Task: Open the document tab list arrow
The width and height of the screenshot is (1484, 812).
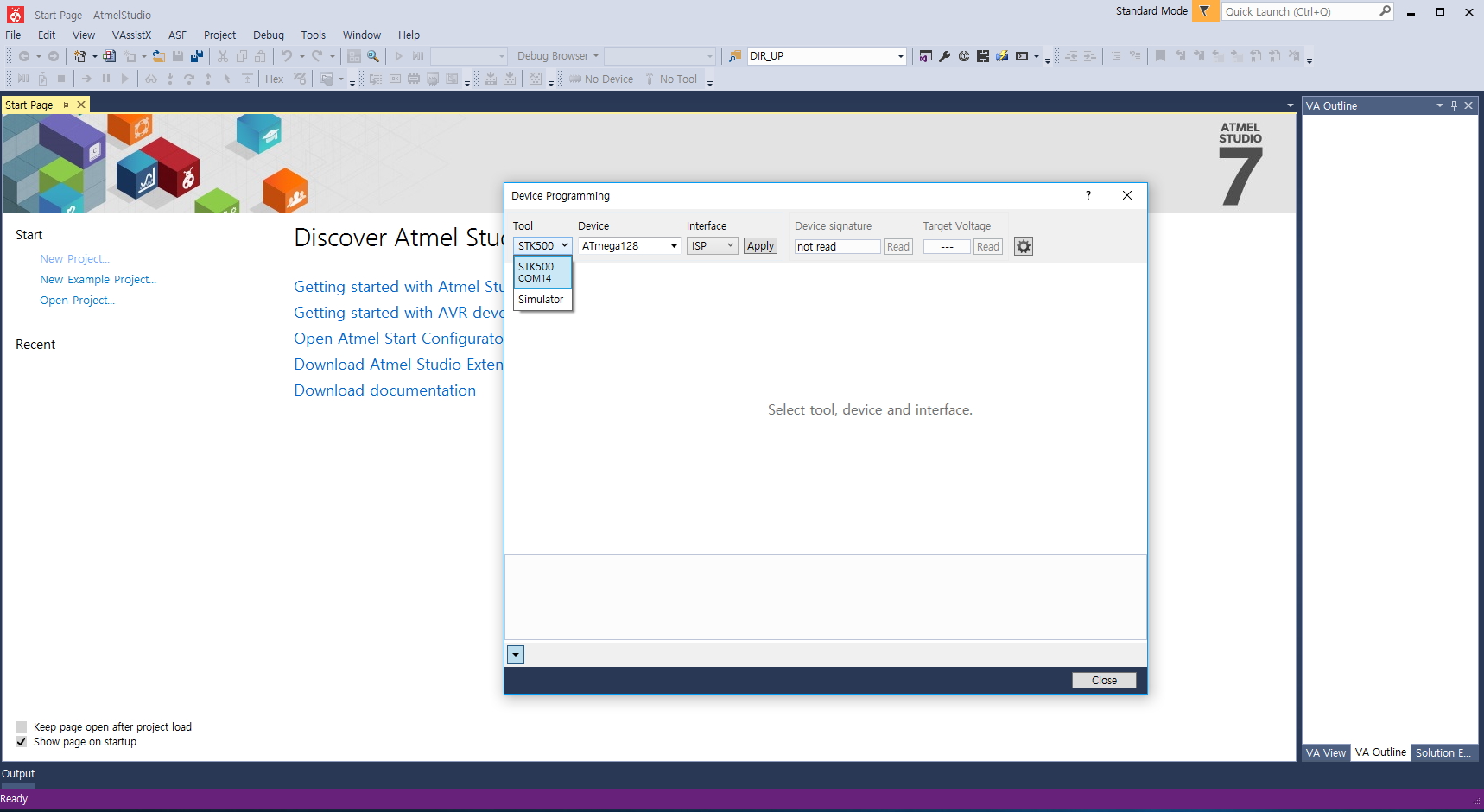Action: coord(1290,105)
